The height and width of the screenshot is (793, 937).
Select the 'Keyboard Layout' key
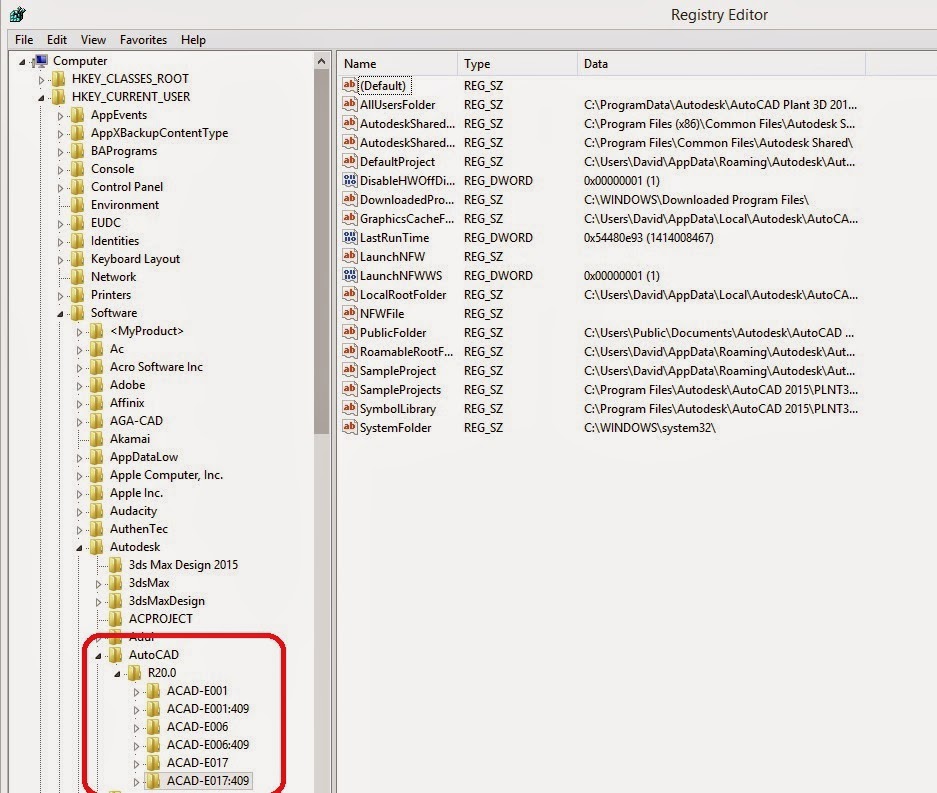coord(135,259)
